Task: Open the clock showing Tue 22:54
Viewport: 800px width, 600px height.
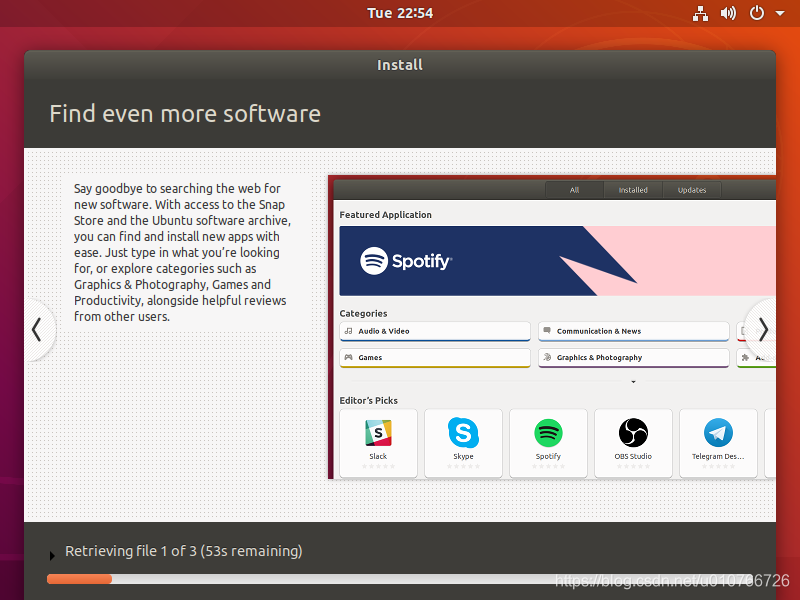Action: coord(400,13)
